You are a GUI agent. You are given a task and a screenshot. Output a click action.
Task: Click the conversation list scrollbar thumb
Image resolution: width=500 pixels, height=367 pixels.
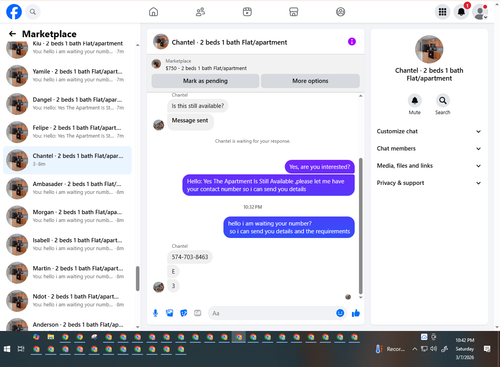tap(137, 278)
